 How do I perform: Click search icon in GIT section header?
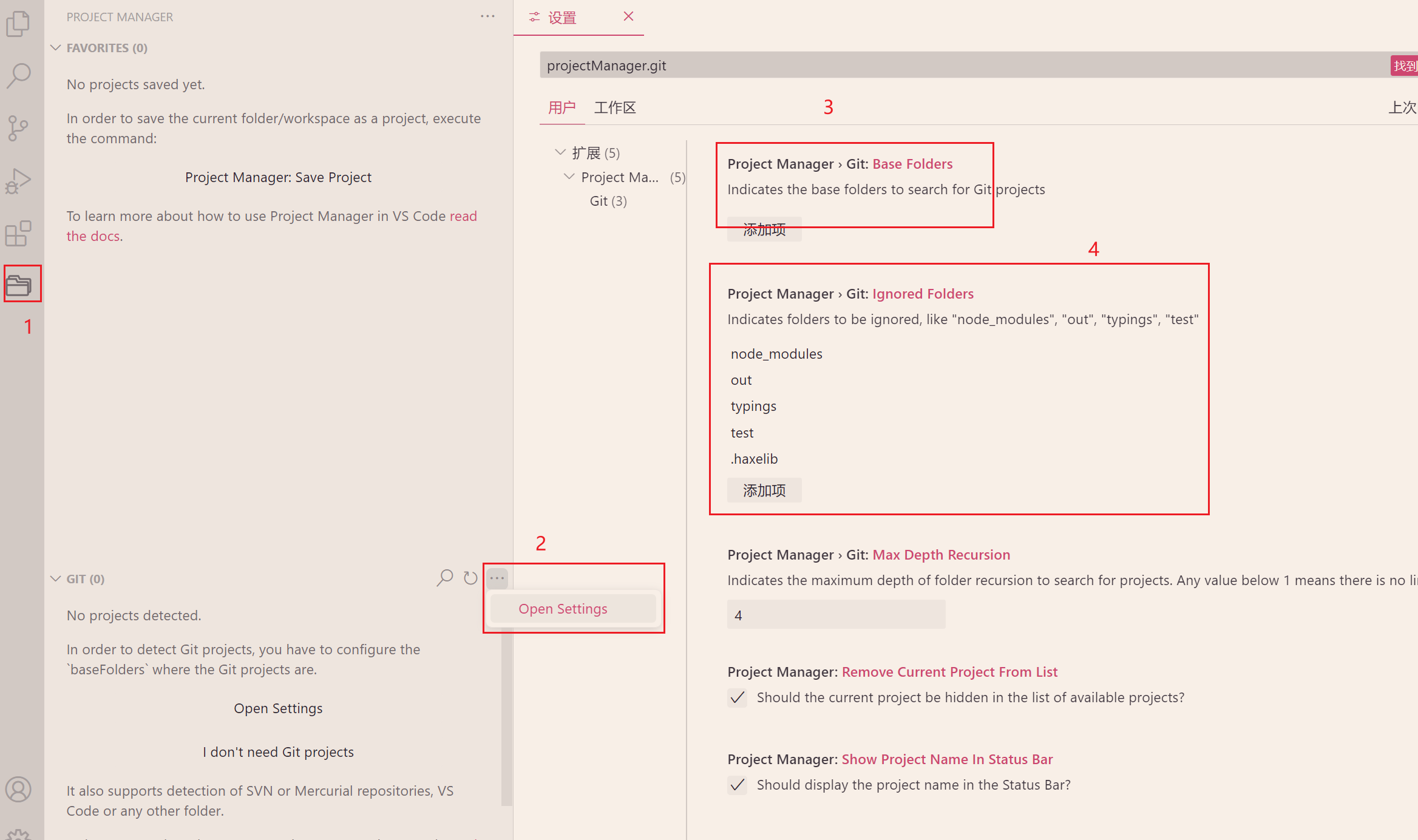[445, 578]
